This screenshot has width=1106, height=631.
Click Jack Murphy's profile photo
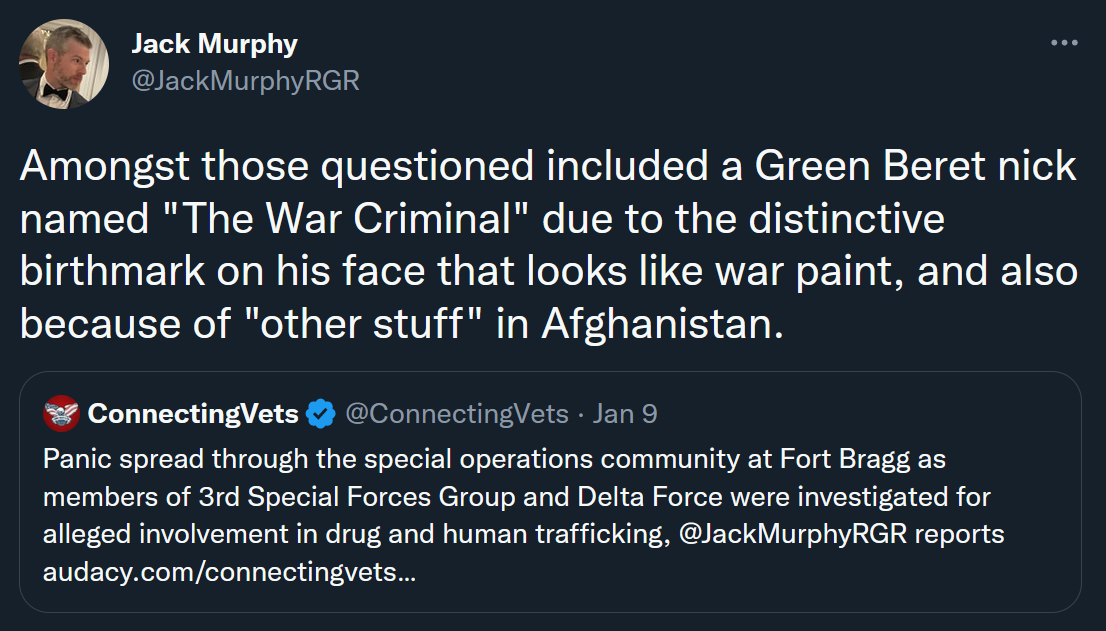pyautogui.click(x=64, y=64)
